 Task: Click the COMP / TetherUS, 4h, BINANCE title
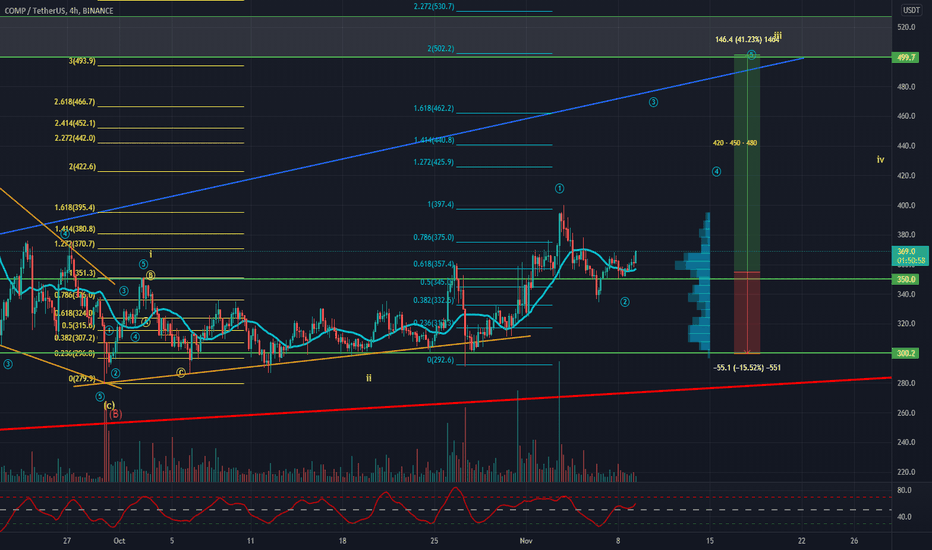[59, 11]
